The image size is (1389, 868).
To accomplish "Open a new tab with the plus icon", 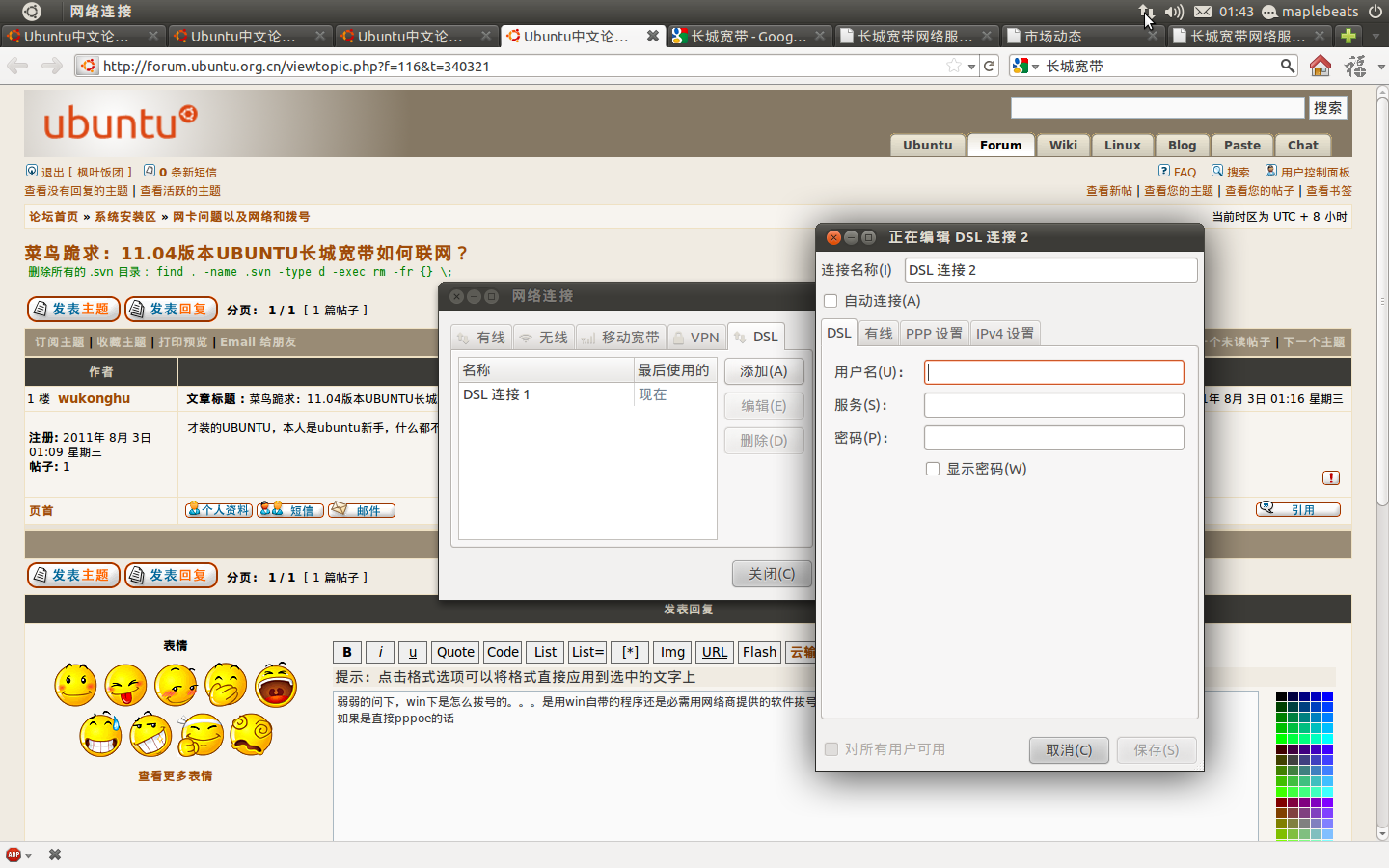I will click(x=1348, y=36).
